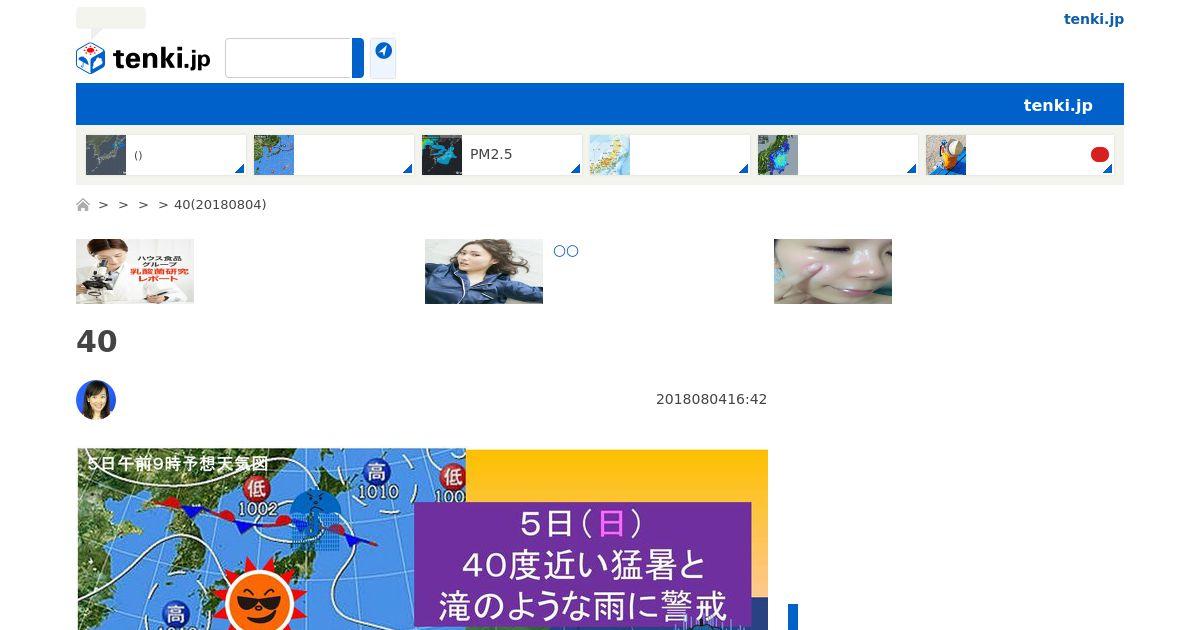The image size is (1200, 630).
Task: Expand the triangle on the rain radar tile
Action: click(x=912, y=169)
